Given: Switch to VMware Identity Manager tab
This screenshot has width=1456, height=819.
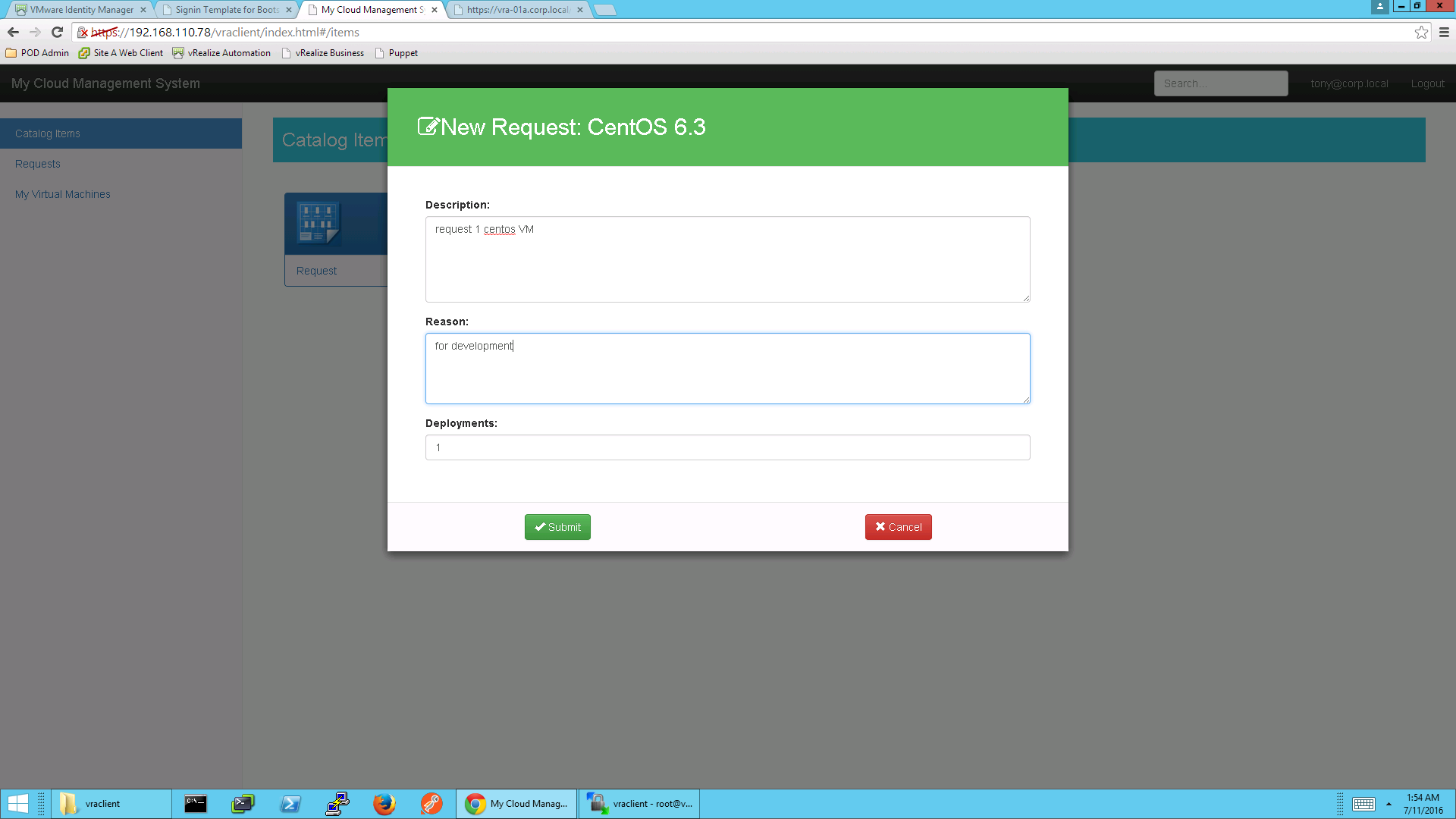Looking at the screenshot, I should click(x=81, y=10).
